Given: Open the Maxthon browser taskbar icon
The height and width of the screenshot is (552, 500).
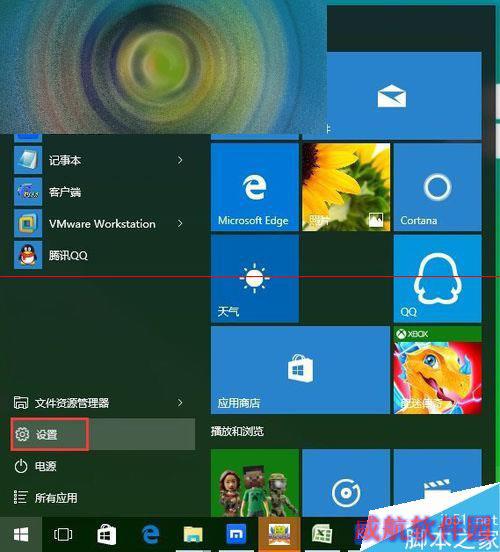Looking at the screenshot, I should click(x=236, y=535).
